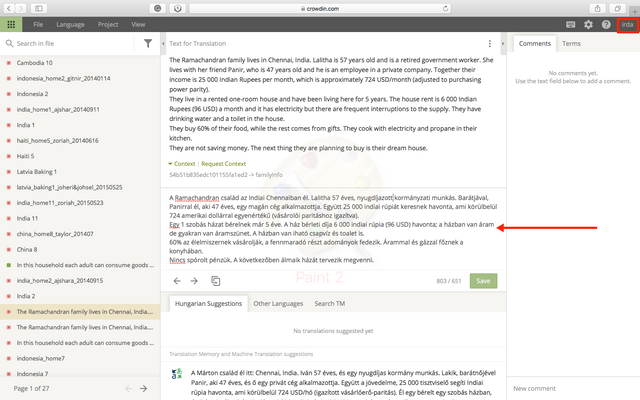Open the Language menu
Viewport: 640px width, 400px height.
(70, 24)
